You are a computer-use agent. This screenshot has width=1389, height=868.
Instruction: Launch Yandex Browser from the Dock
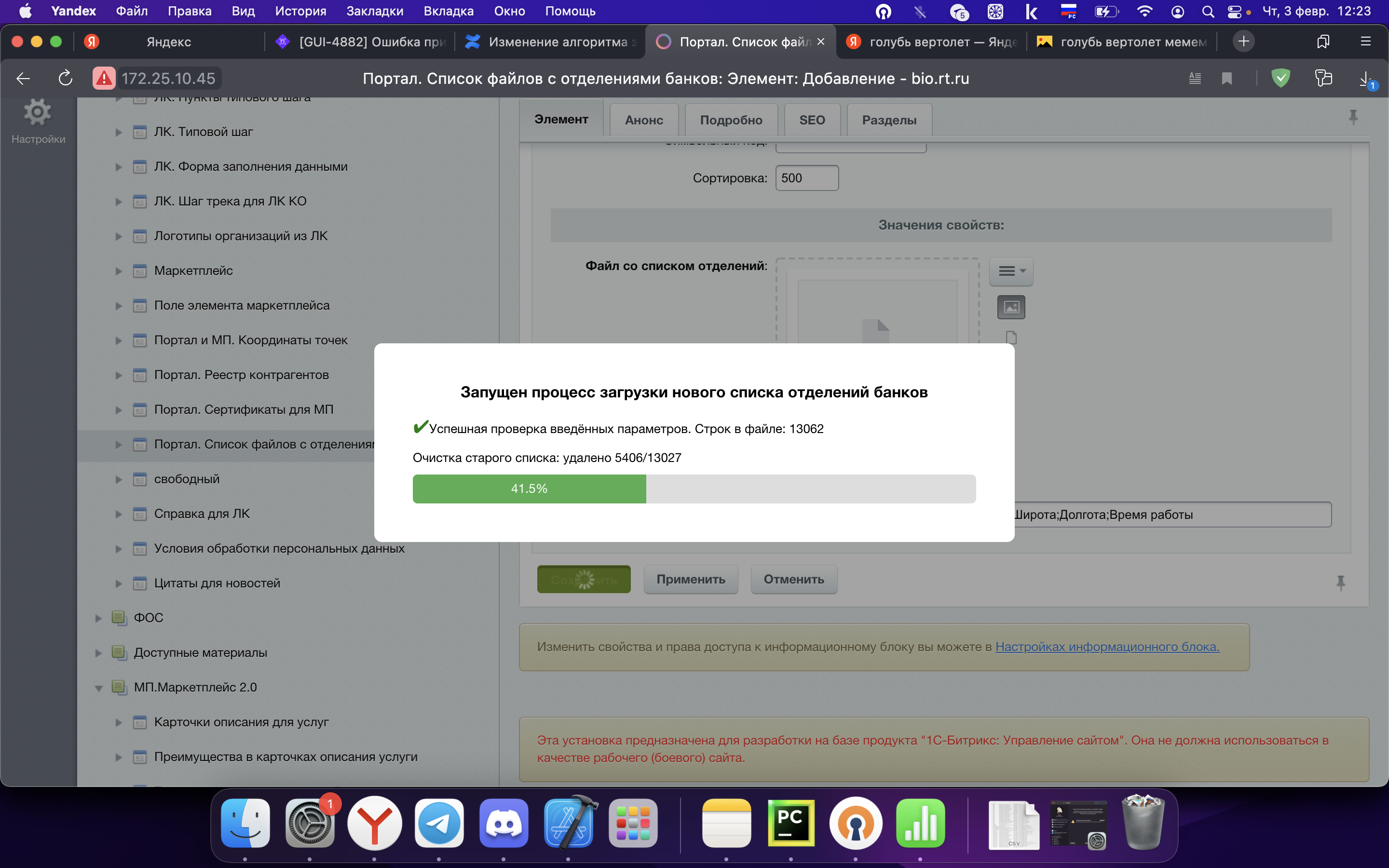[x=374, y=823]
